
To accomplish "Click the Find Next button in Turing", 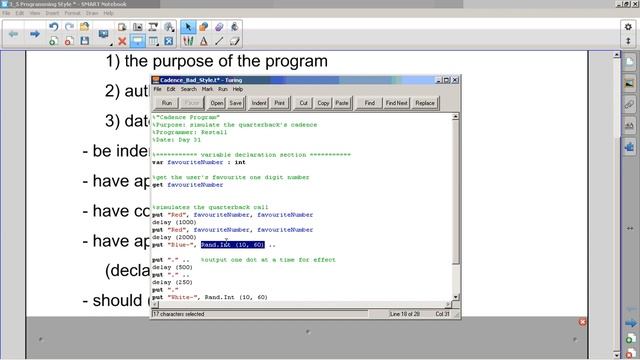I will click(397, 103).
